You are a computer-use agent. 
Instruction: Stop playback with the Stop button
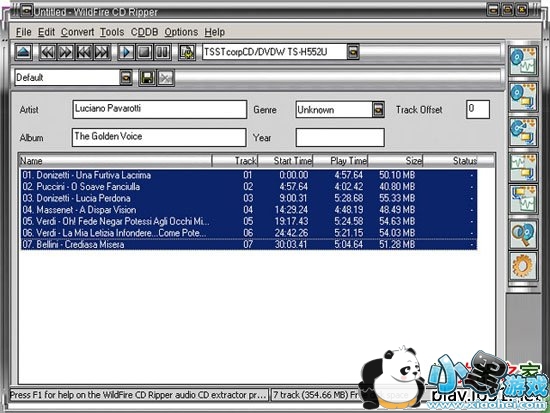coord(144,52)
